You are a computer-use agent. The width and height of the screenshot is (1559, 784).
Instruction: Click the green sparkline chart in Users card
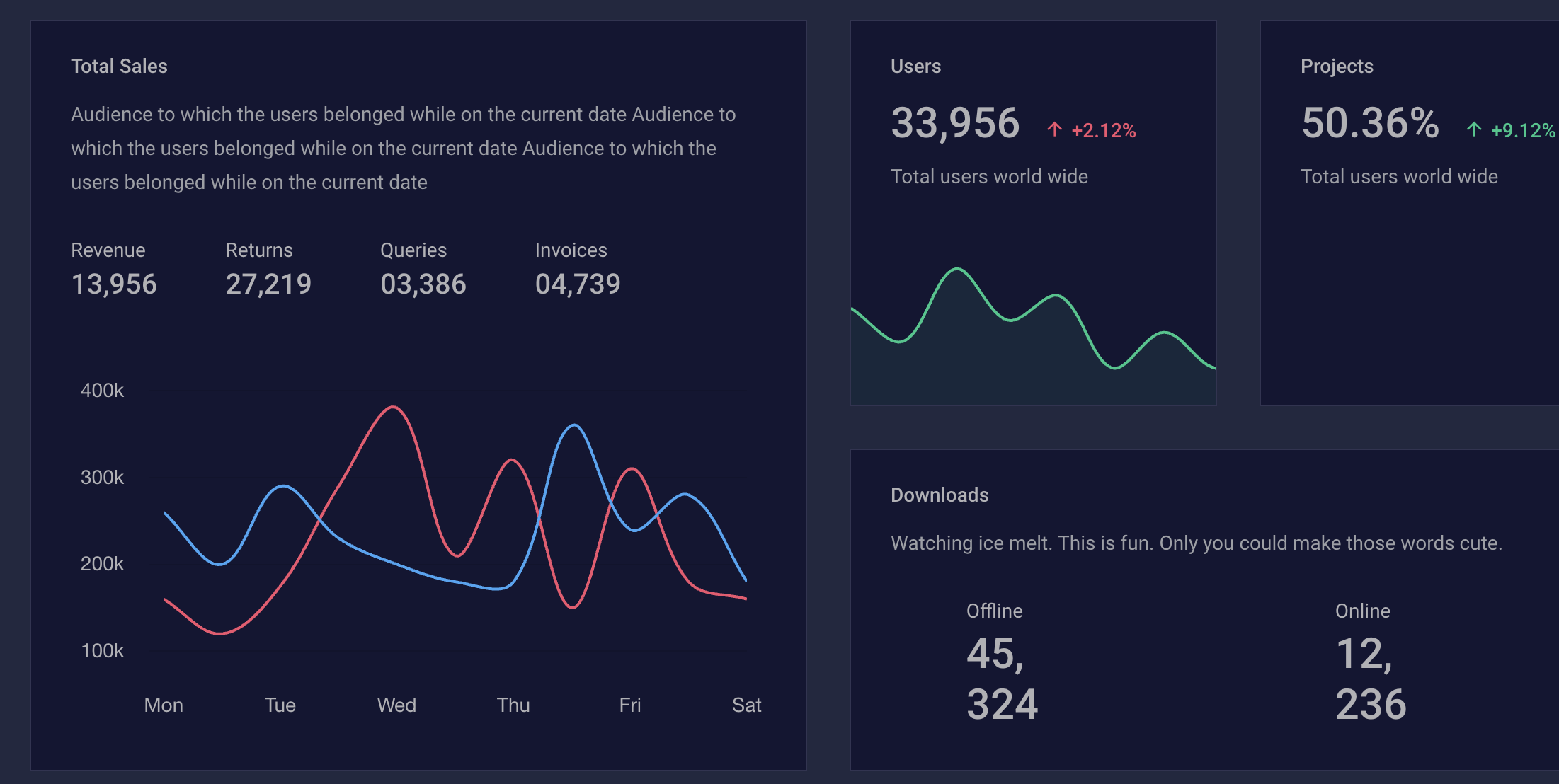[1032, 333]
